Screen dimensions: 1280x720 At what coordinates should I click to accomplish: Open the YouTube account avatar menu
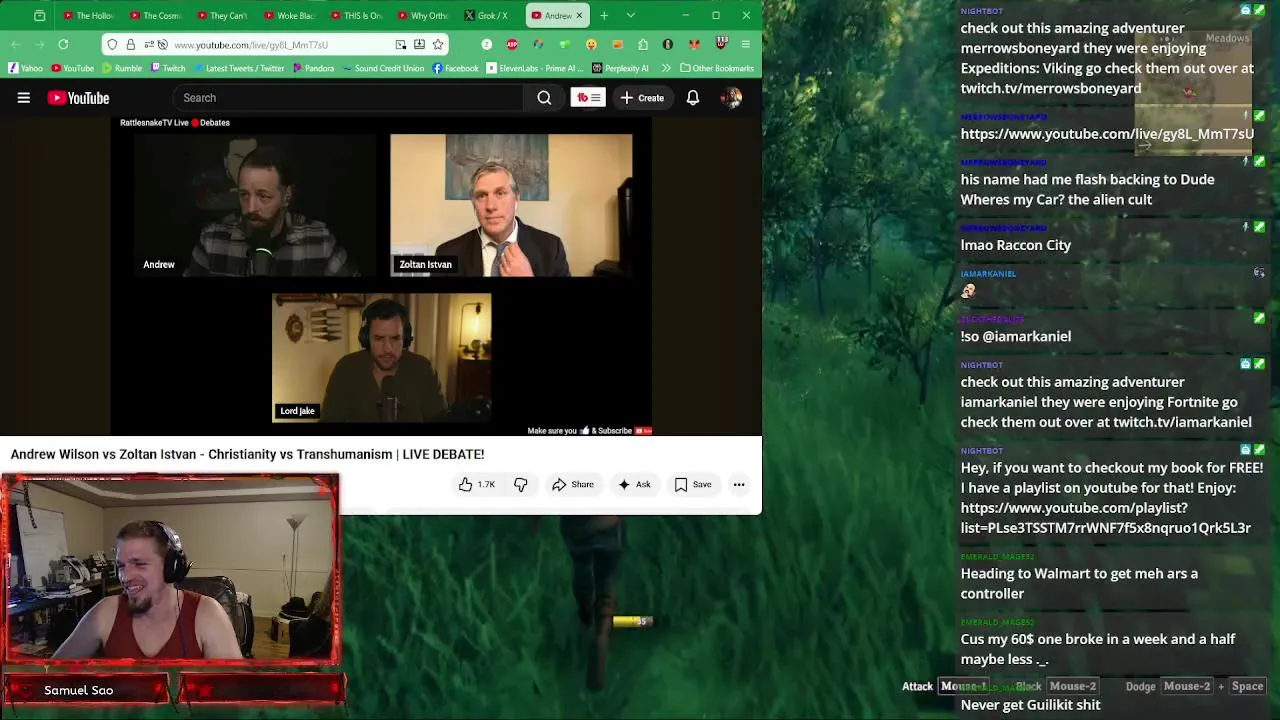coord(731,98)
